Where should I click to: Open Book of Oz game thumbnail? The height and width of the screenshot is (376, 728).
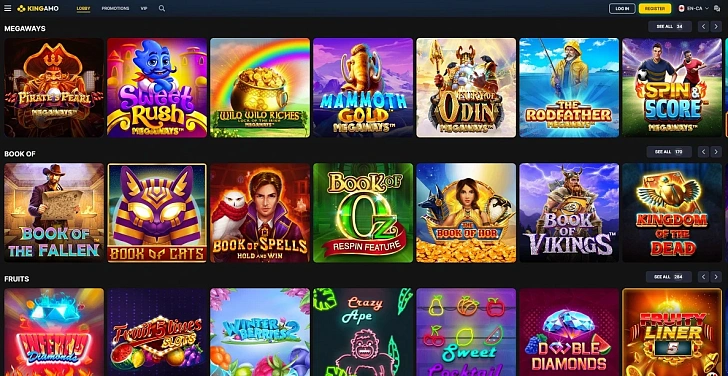[363, 213]
